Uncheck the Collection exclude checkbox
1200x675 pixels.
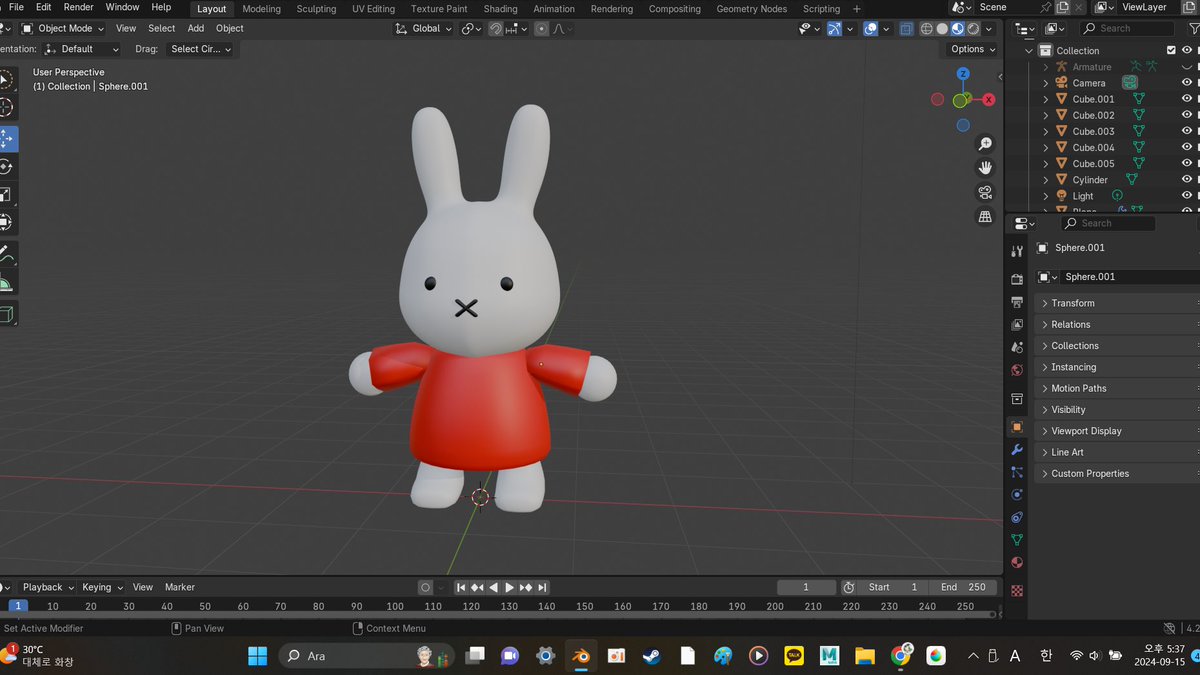[x=1171, y=50]
